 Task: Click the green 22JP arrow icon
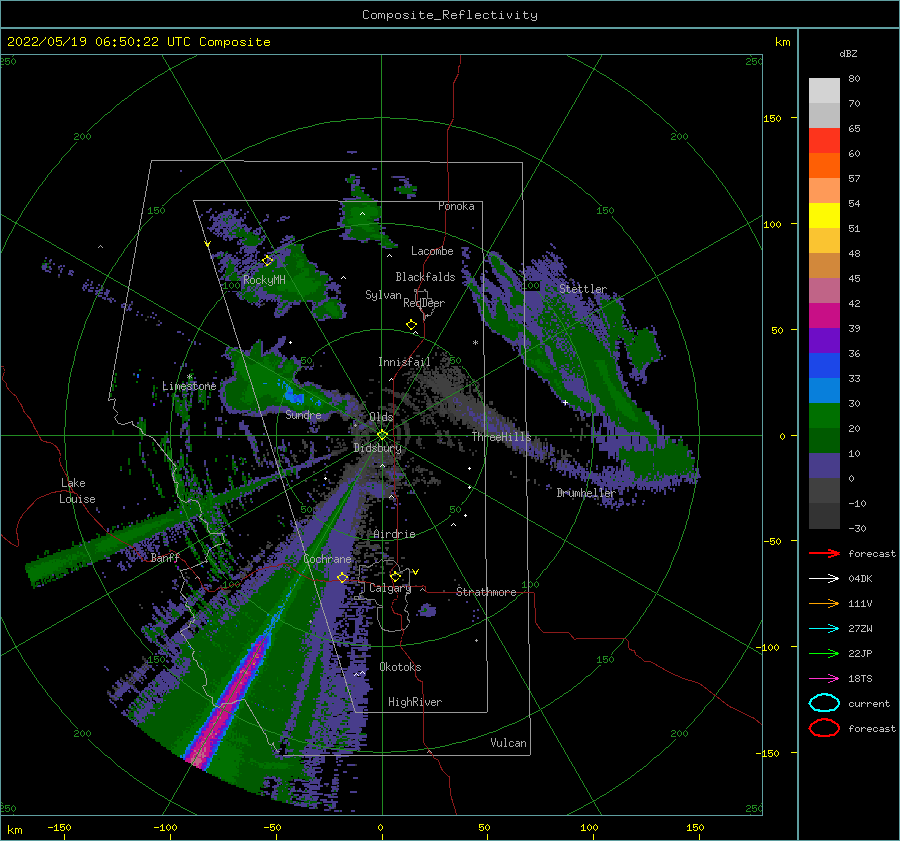point(824,653)
